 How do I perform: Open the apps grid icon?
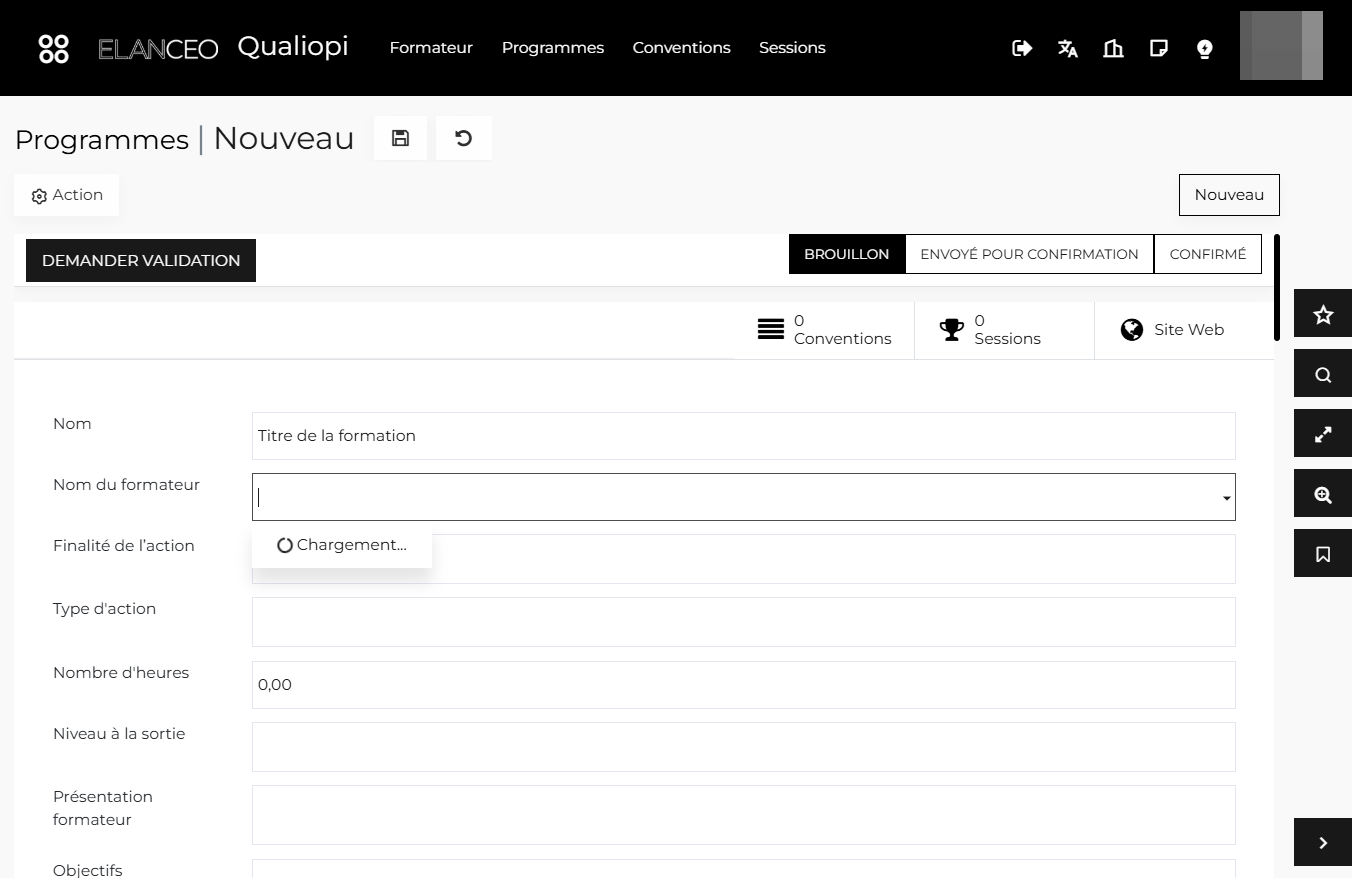[x=53, y=48]
